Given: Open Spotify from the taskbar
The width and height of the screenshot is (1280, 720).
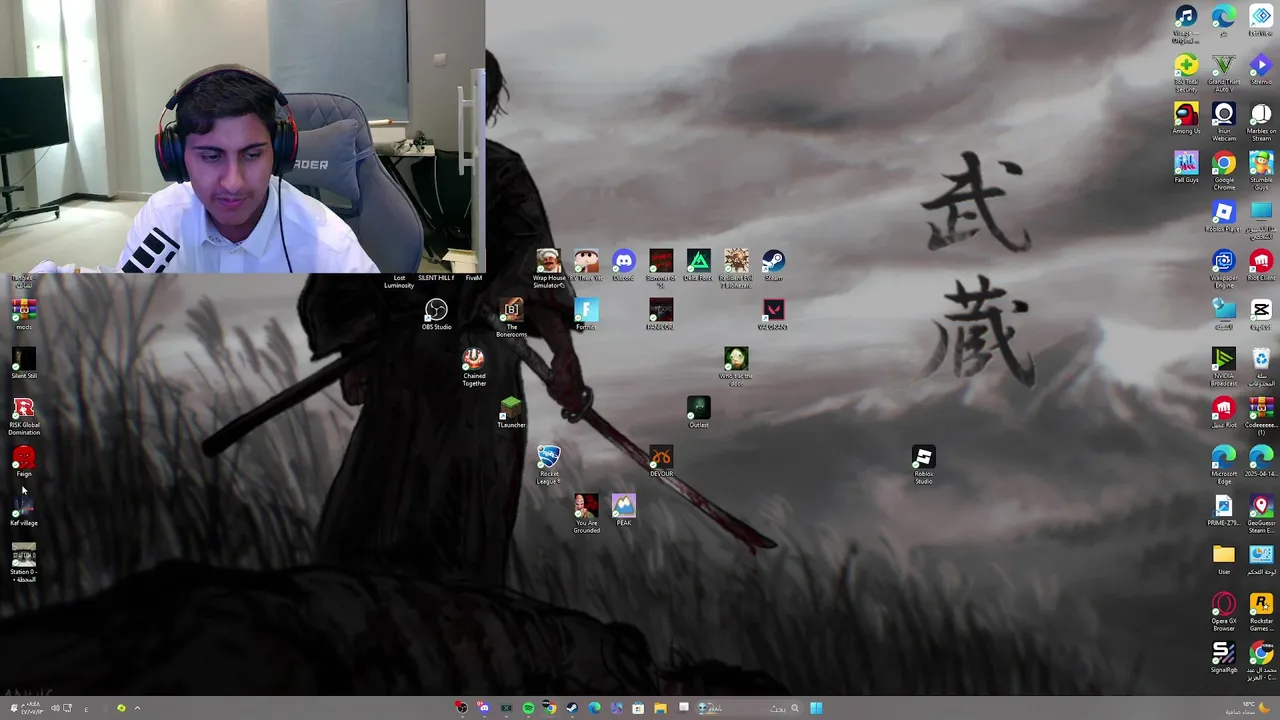Looking at the screenshot, I should 528,708.
